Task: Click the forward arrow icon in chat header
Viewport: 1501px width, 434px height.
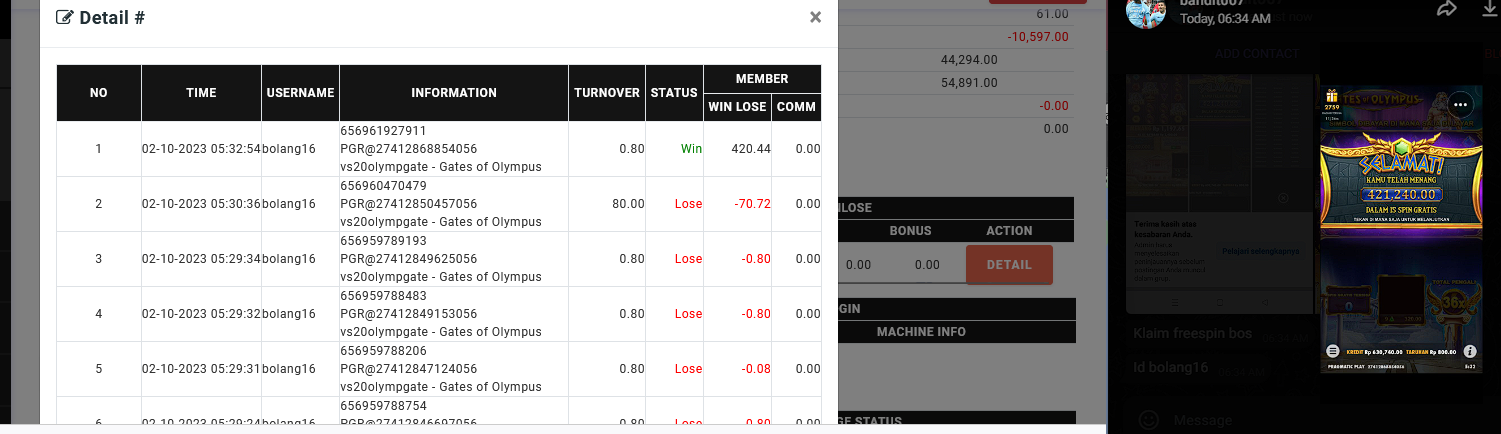Action: point(1447,9)
